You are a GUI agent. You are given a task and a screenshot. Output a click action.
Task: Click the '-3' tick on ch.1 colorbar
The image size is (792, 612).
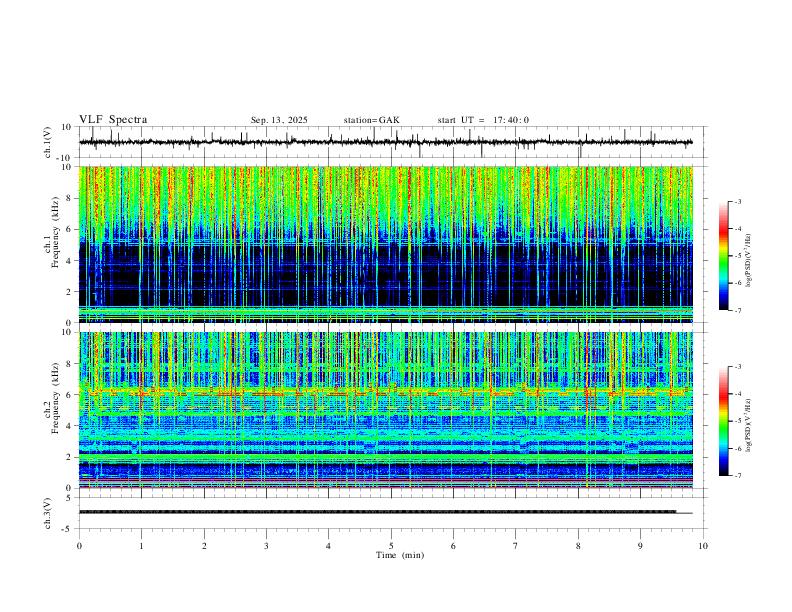[737, 201]
